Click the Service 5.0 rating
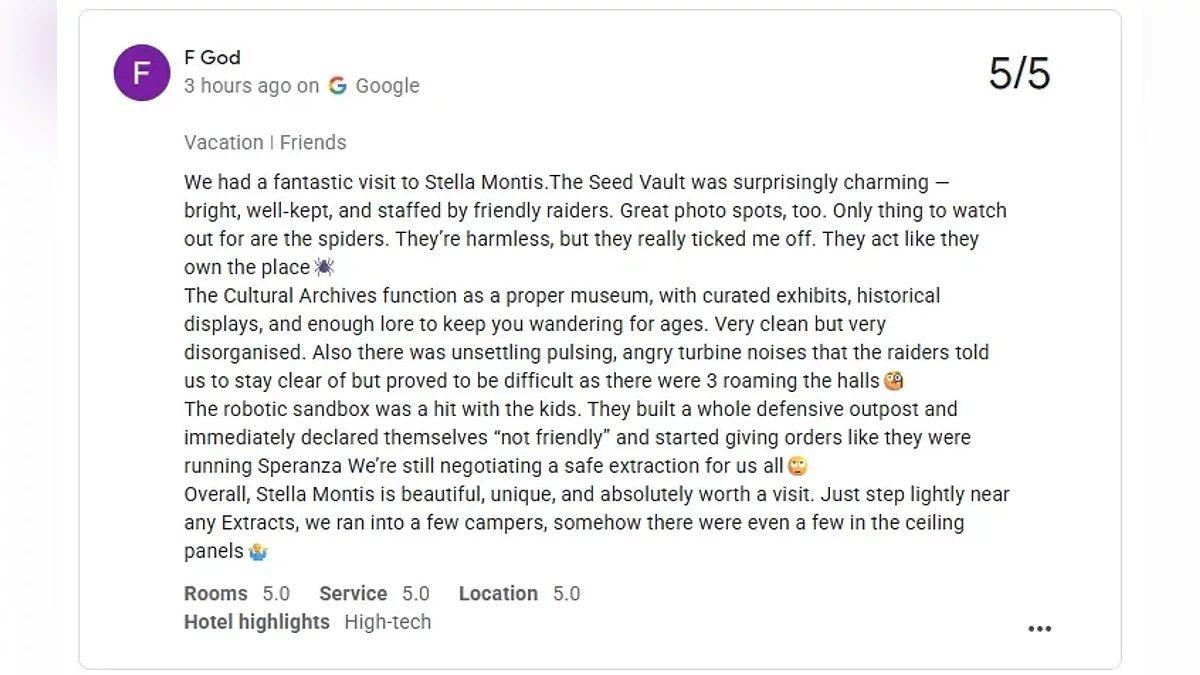Viewport: 1200px width, 675px height. click(x=374, y=594)
